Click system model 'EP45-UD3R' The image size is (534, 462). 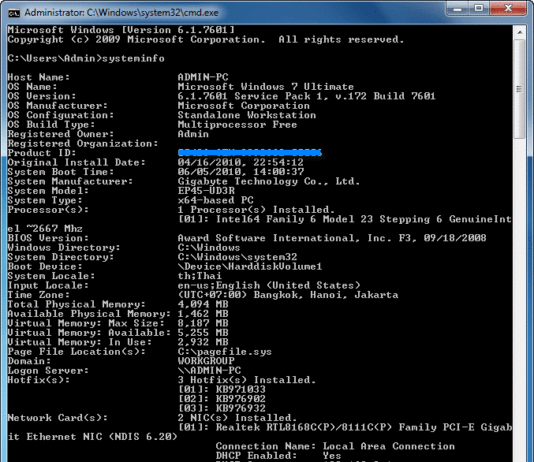pyautogui.click(x=206, y=191)
